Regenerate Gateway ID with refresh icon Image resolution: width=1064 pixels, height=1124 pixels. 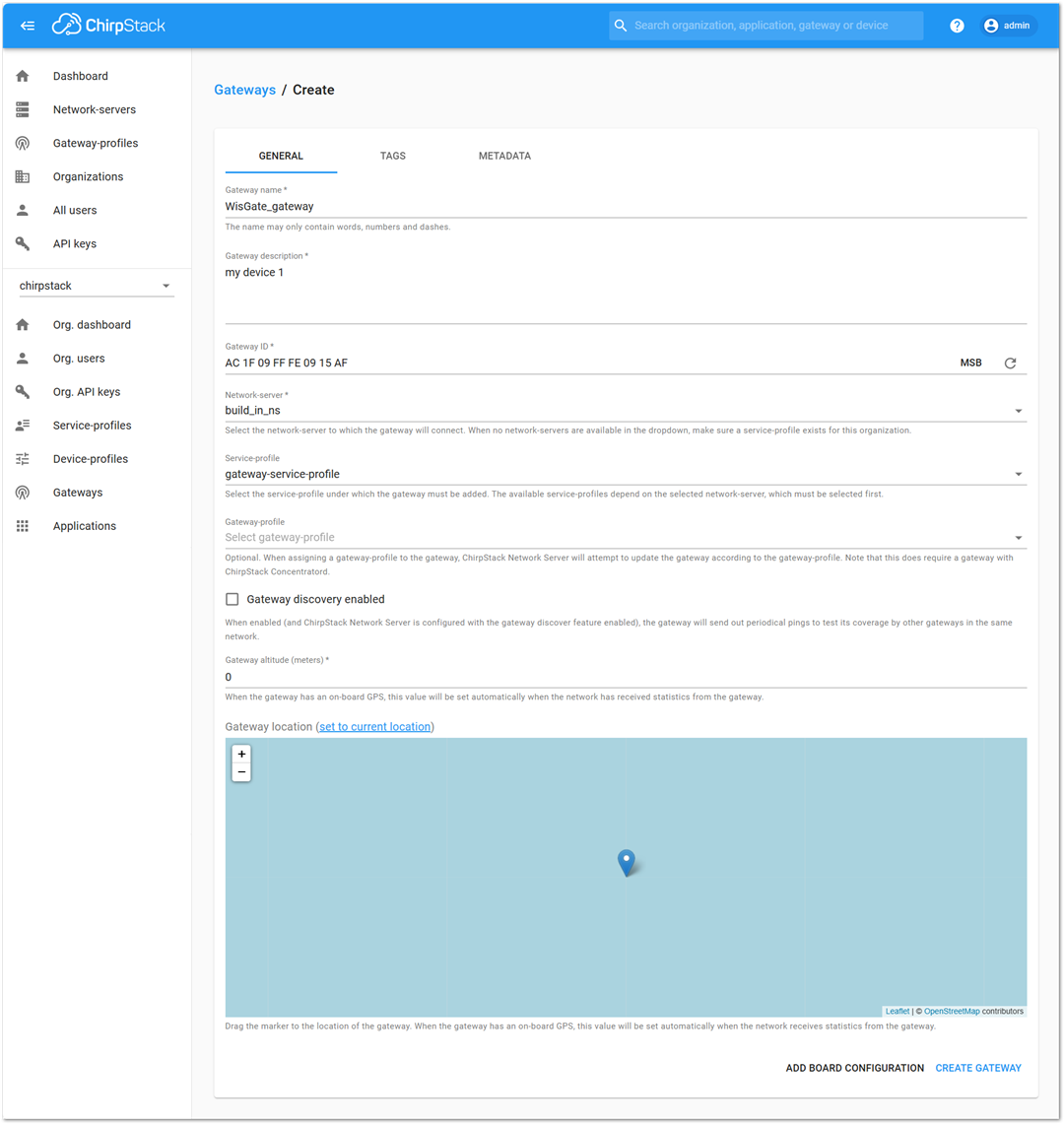click(x=1010, y=364)
